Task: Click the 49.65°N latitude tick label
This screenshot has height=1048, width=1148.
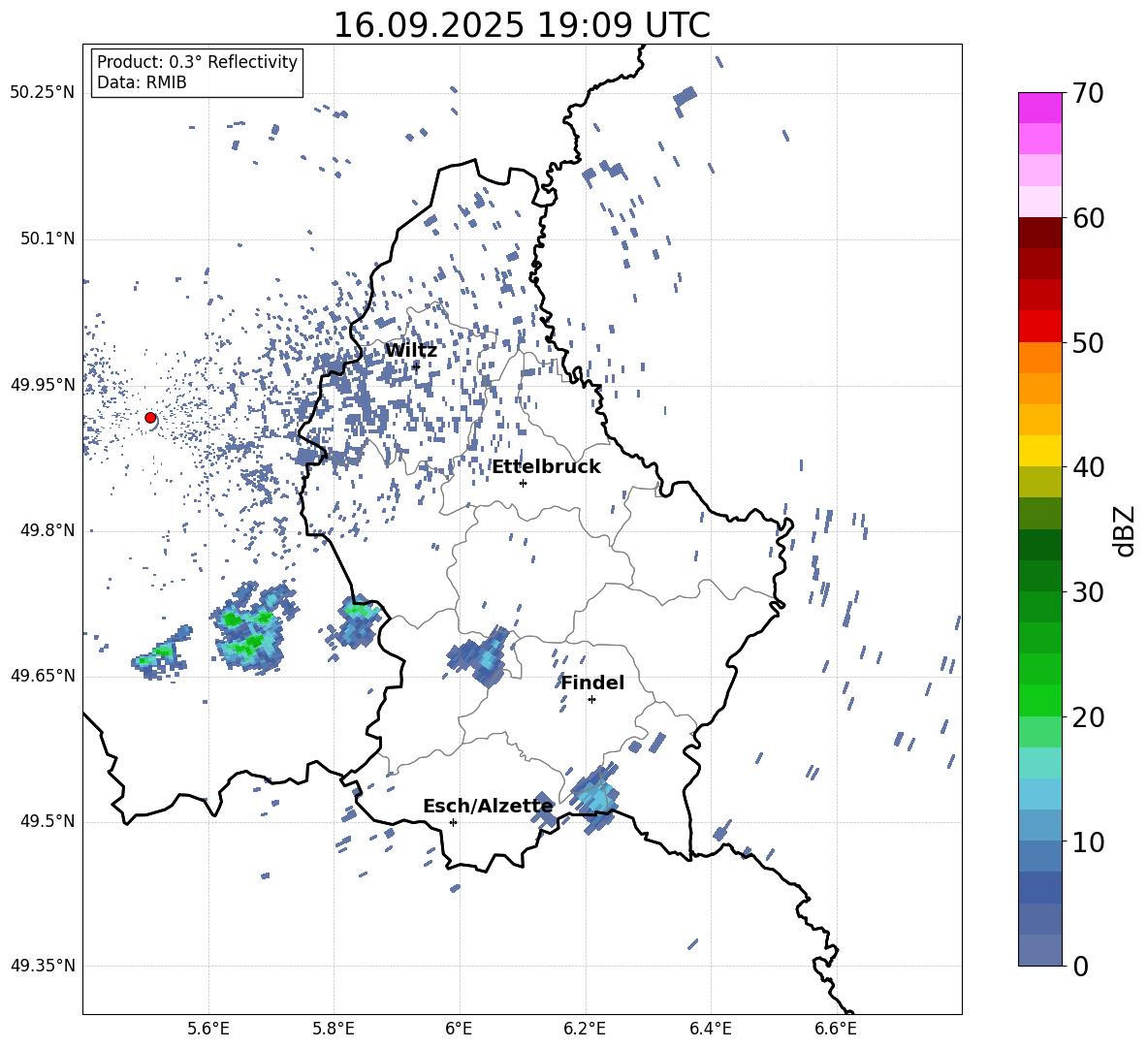Action: click(x=43, y=676)
